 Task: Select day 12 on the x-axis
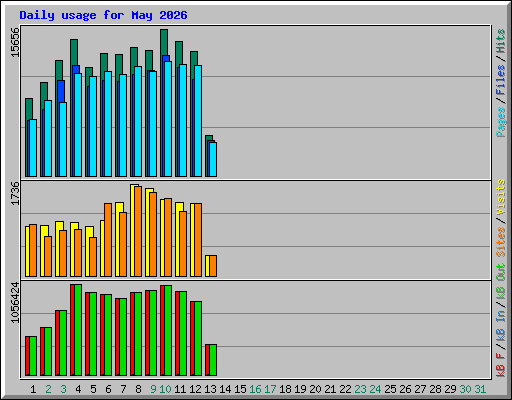(195, 389)
